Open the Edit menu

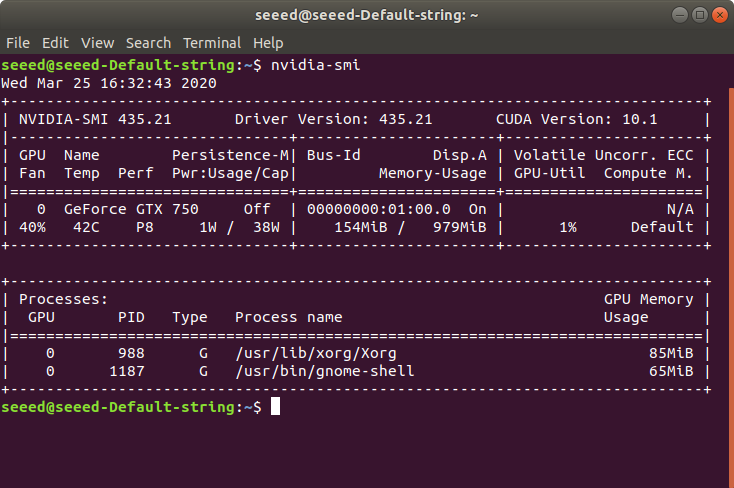[55, 43]
